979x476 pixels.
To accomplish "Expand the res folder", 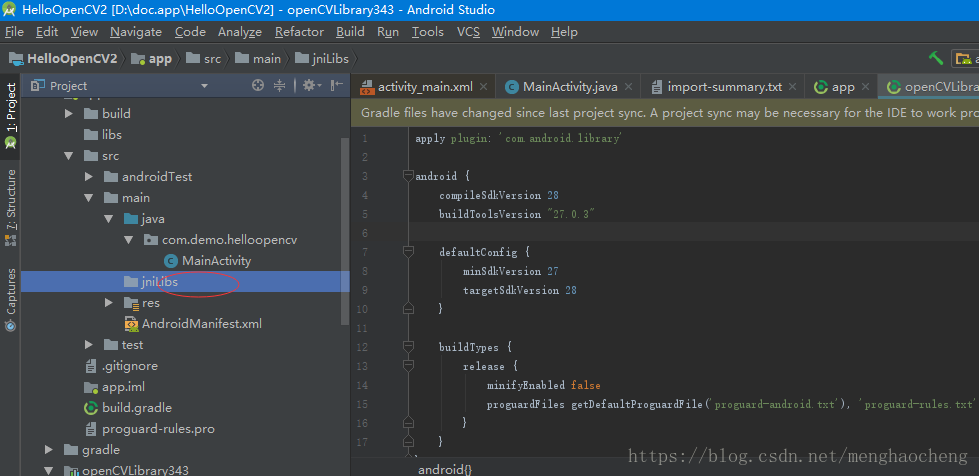I will pos(109,303).
